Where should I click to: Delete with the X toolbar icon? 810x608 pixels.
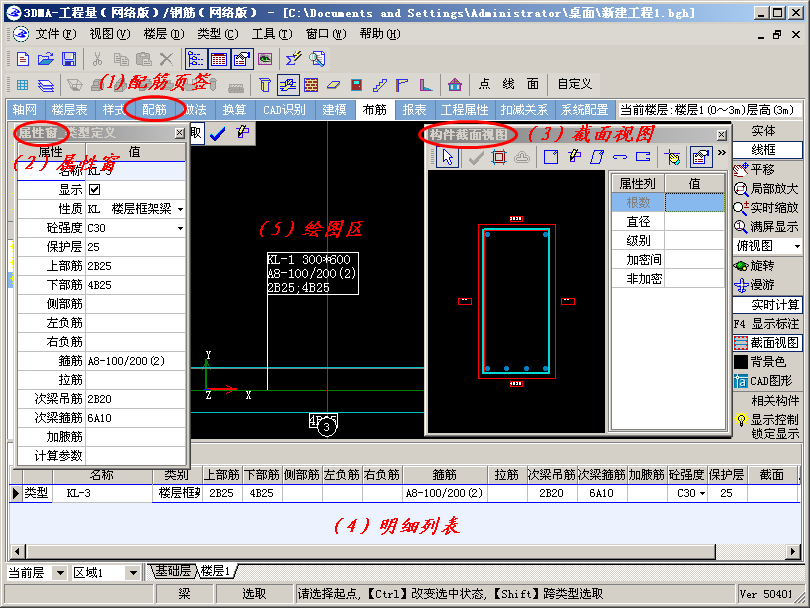(x=166, y=59)
